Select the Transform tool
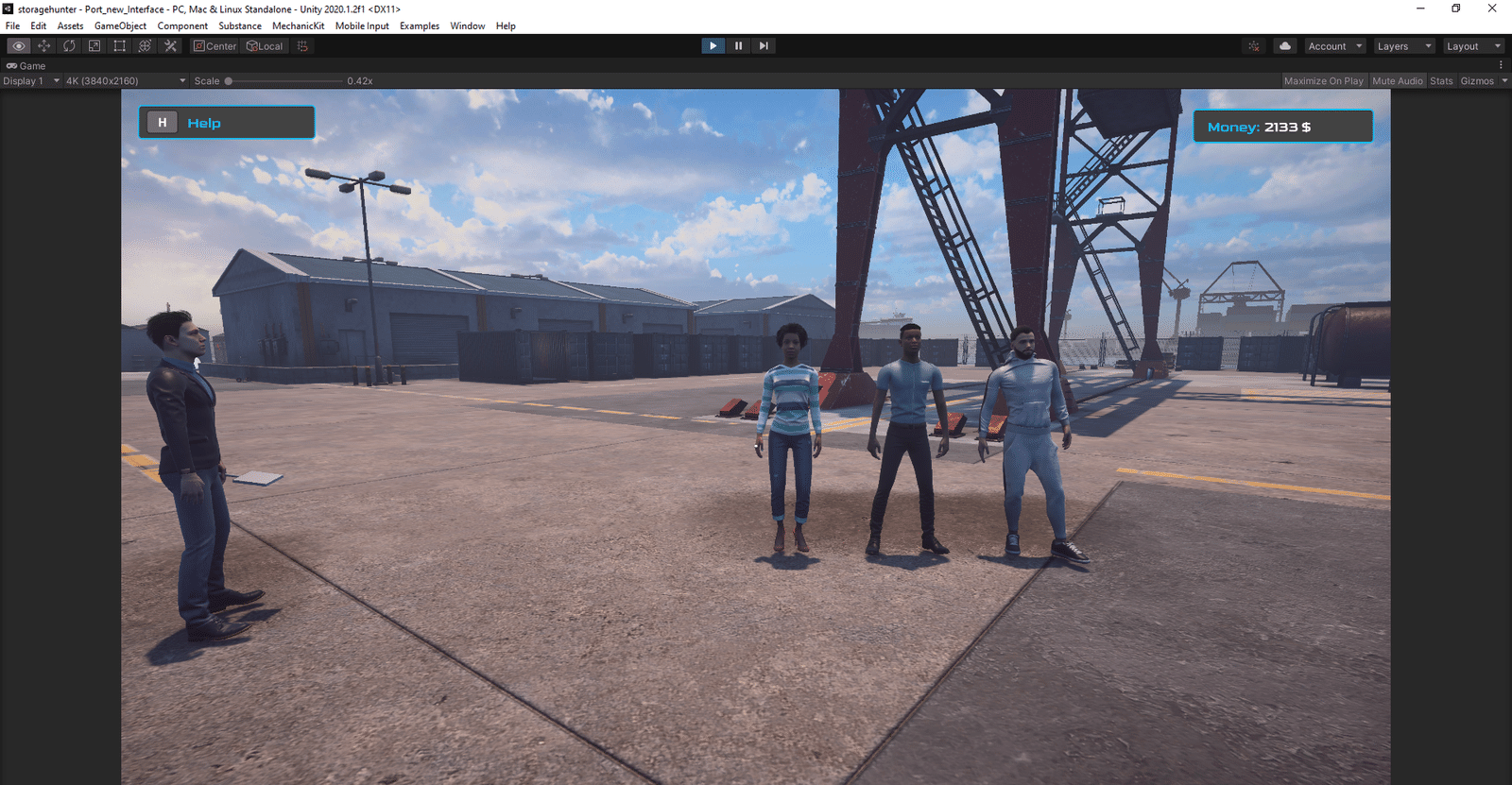 (145, 45)
